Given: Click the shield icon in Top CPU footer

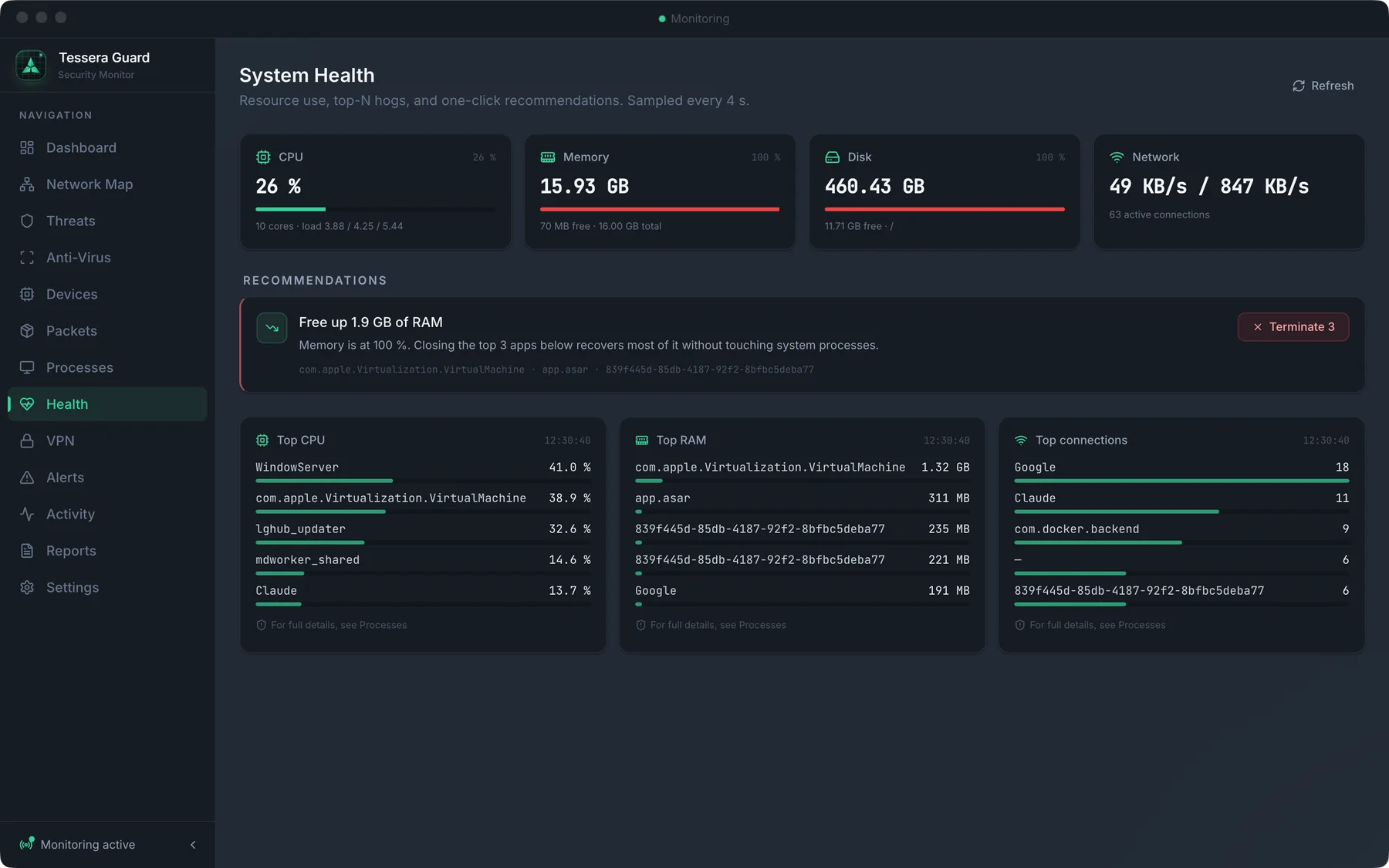Looking at the screenshot, I should coord(261,625).
